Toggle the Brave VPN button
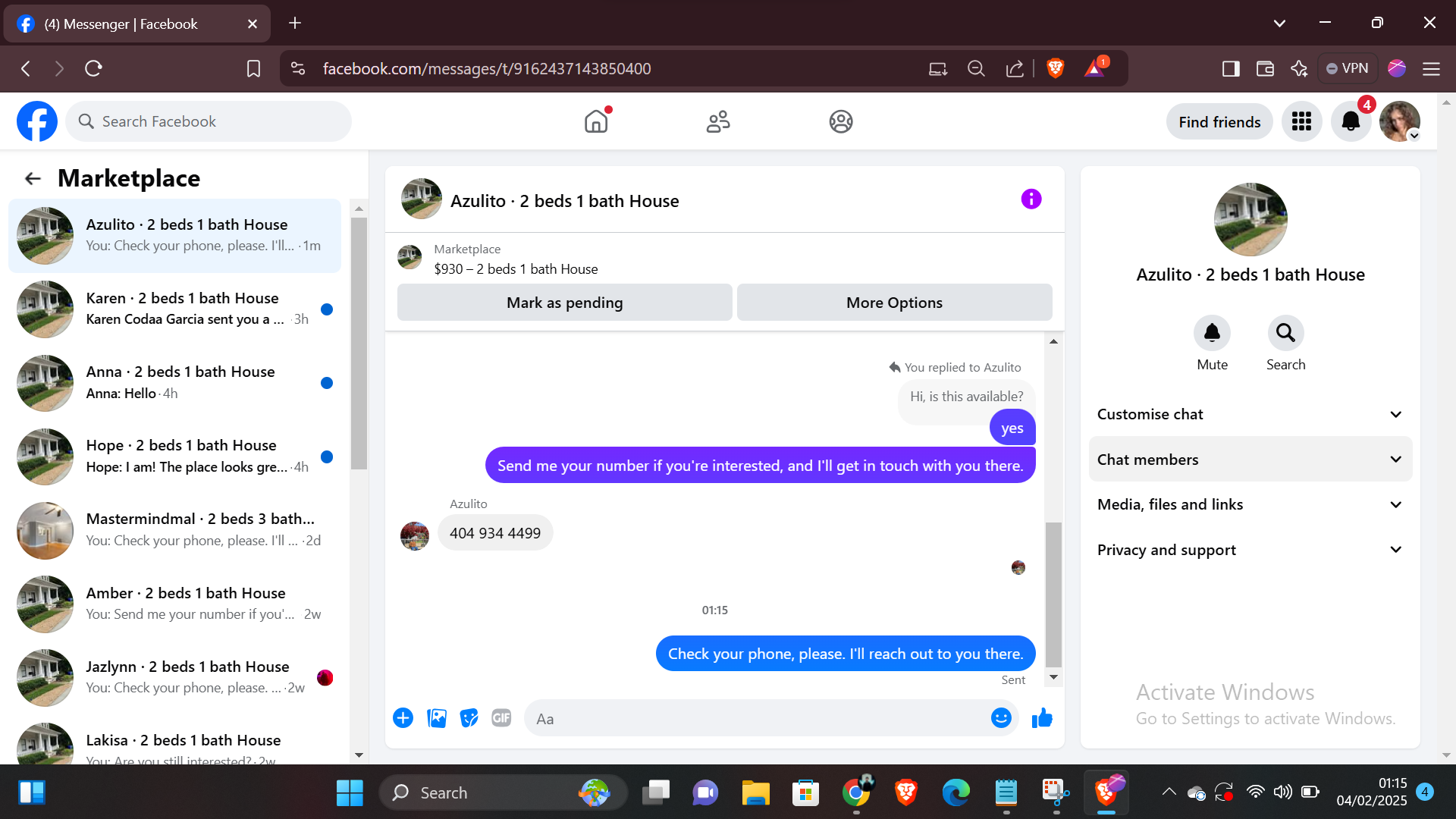The height and width of the screenshot is (819, 1456). (x=1348, y=69)
